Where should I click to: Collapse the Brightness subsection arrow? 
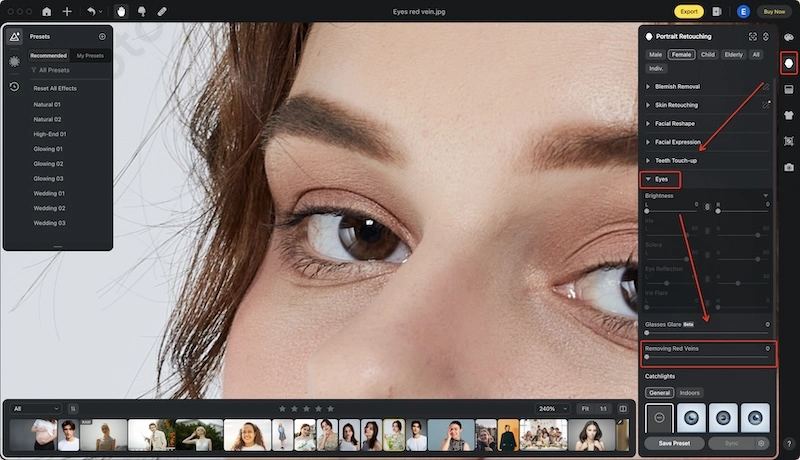click(766, 195)
